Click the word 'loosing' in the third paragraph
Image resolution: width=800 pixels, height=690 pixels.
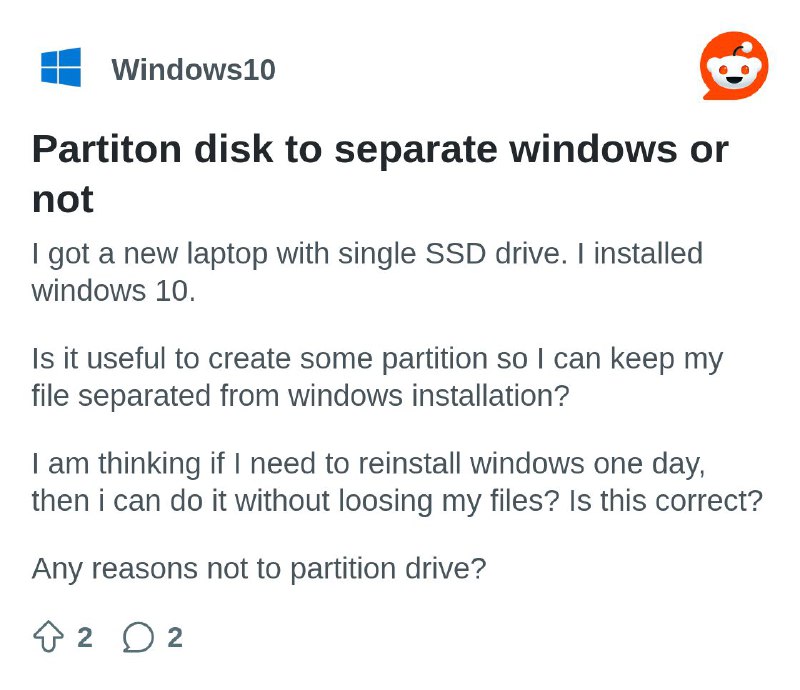[x=386, y=502]
